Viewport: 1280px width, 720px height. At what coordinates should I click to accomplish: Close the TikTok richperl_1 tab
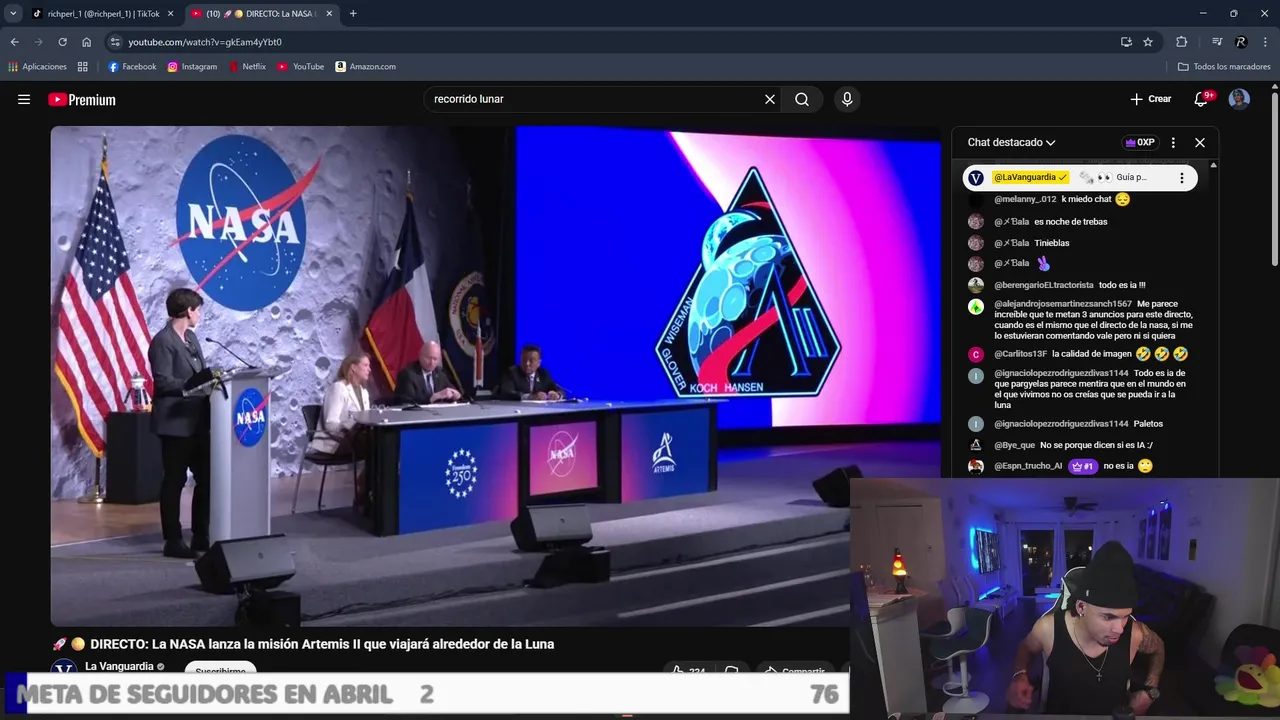click(170, 14)
